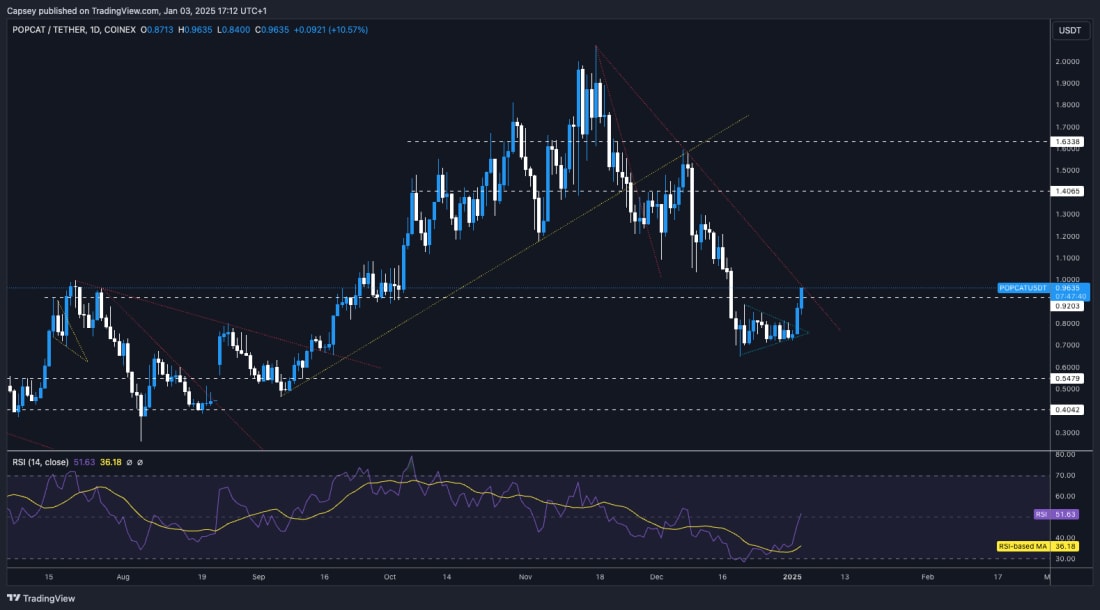Click the 1.2000 price scale label

[x=1067, y=236]
